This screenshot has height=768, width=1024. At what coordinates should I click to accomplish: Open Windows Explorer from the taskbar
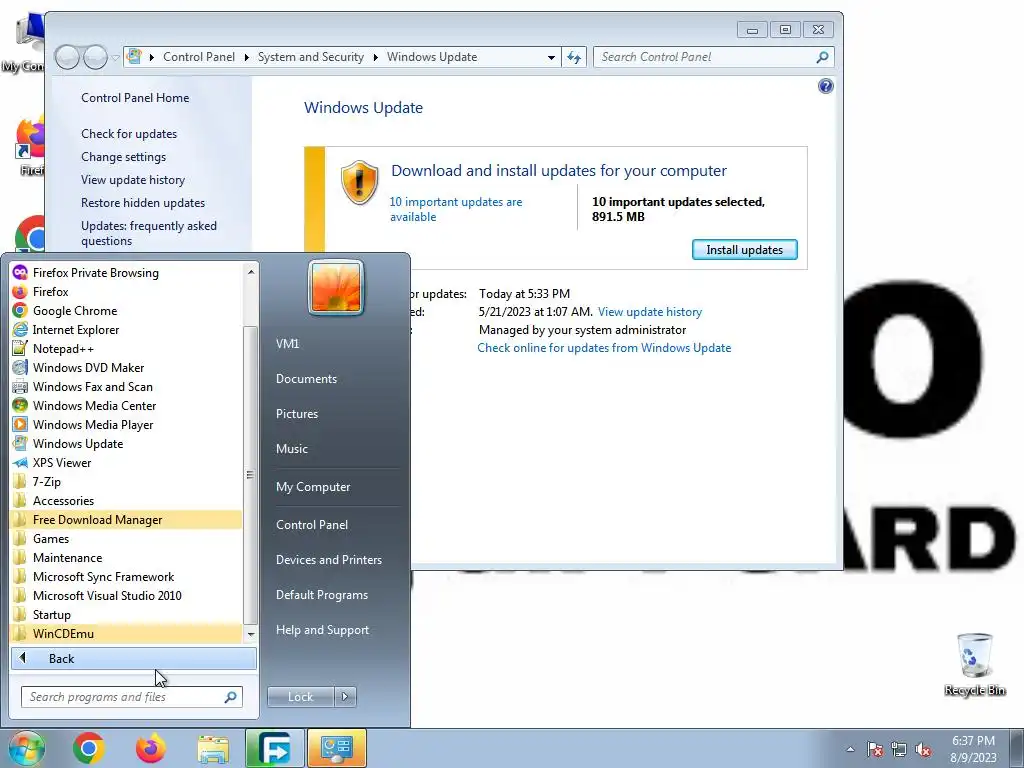(x=213, y=749)
